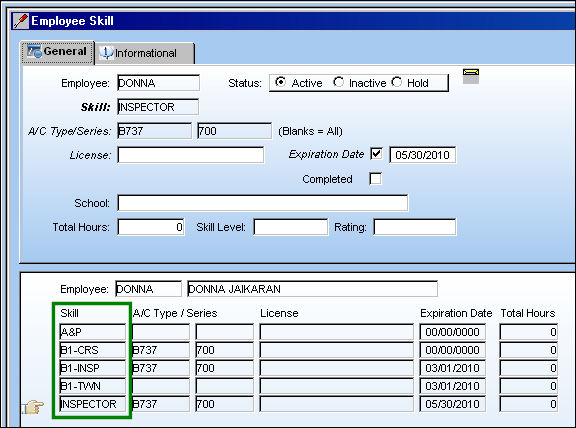Click the Expiration Date field 05/30/2010

click(422, 155)
